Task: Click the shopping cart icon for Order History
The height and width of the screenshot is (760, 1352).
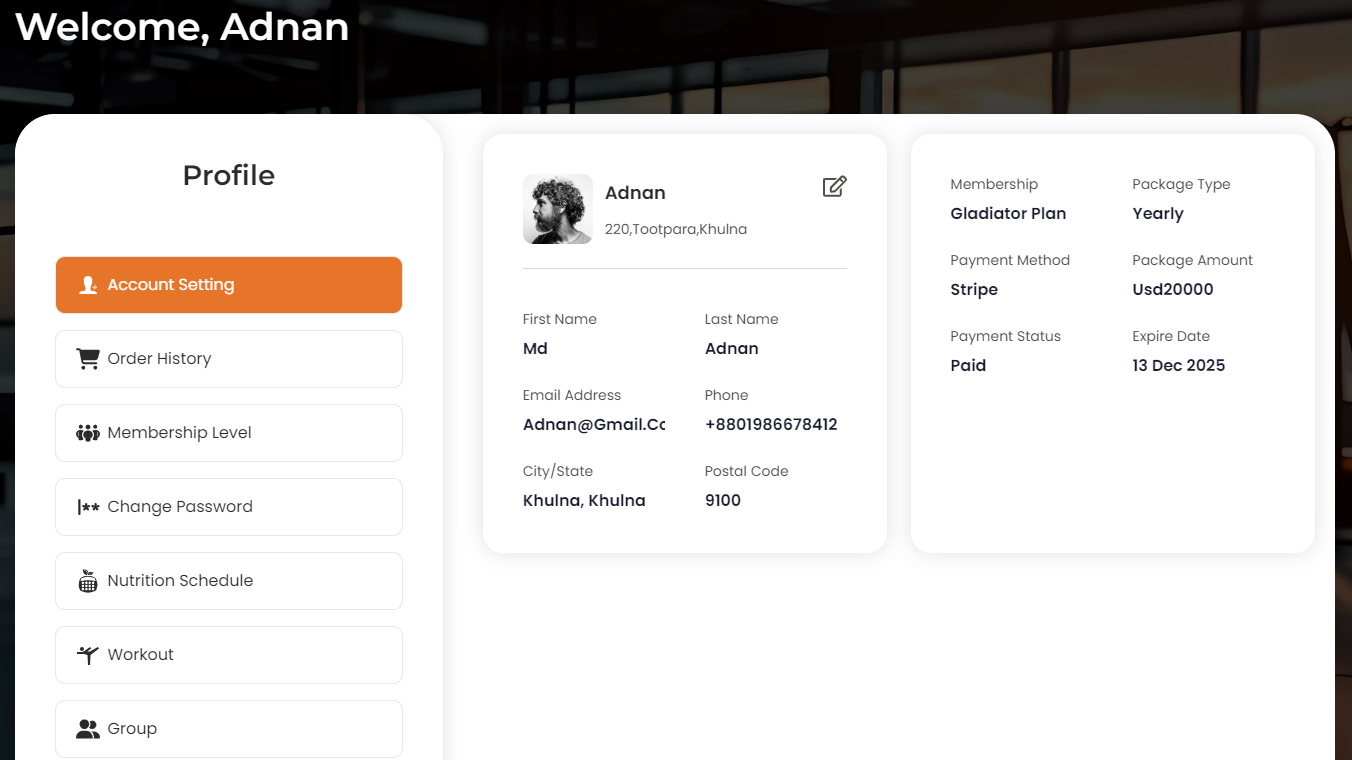Action: click(x=88, y=359)
